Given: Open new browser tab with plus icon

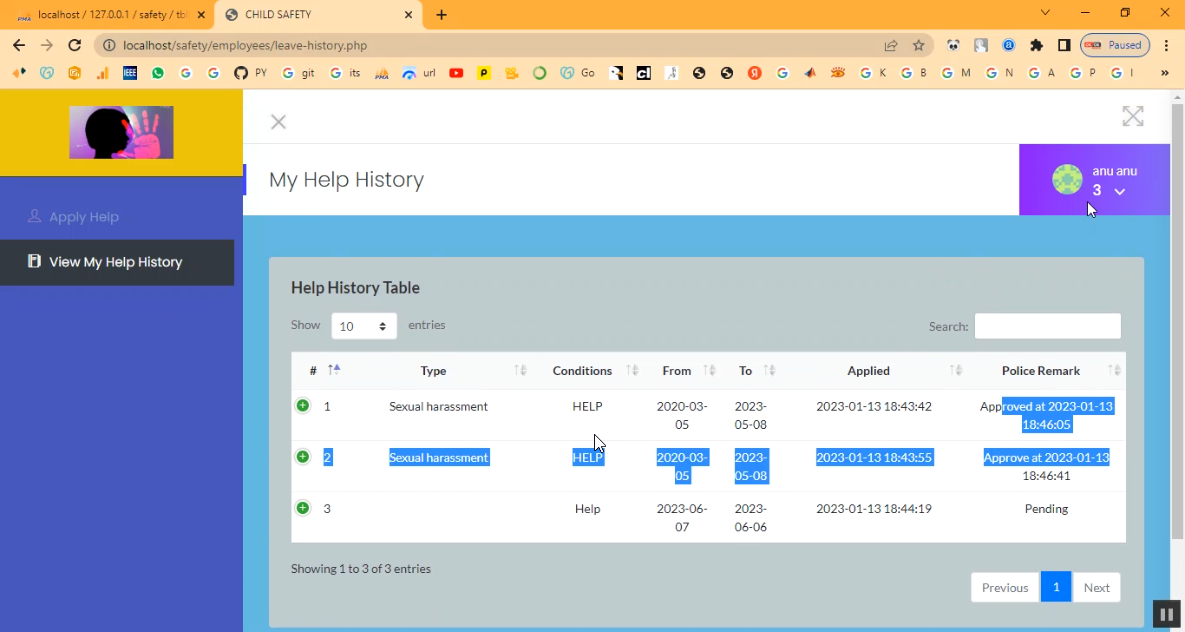Looking at the screenshot, I should [x=442, y=15].
